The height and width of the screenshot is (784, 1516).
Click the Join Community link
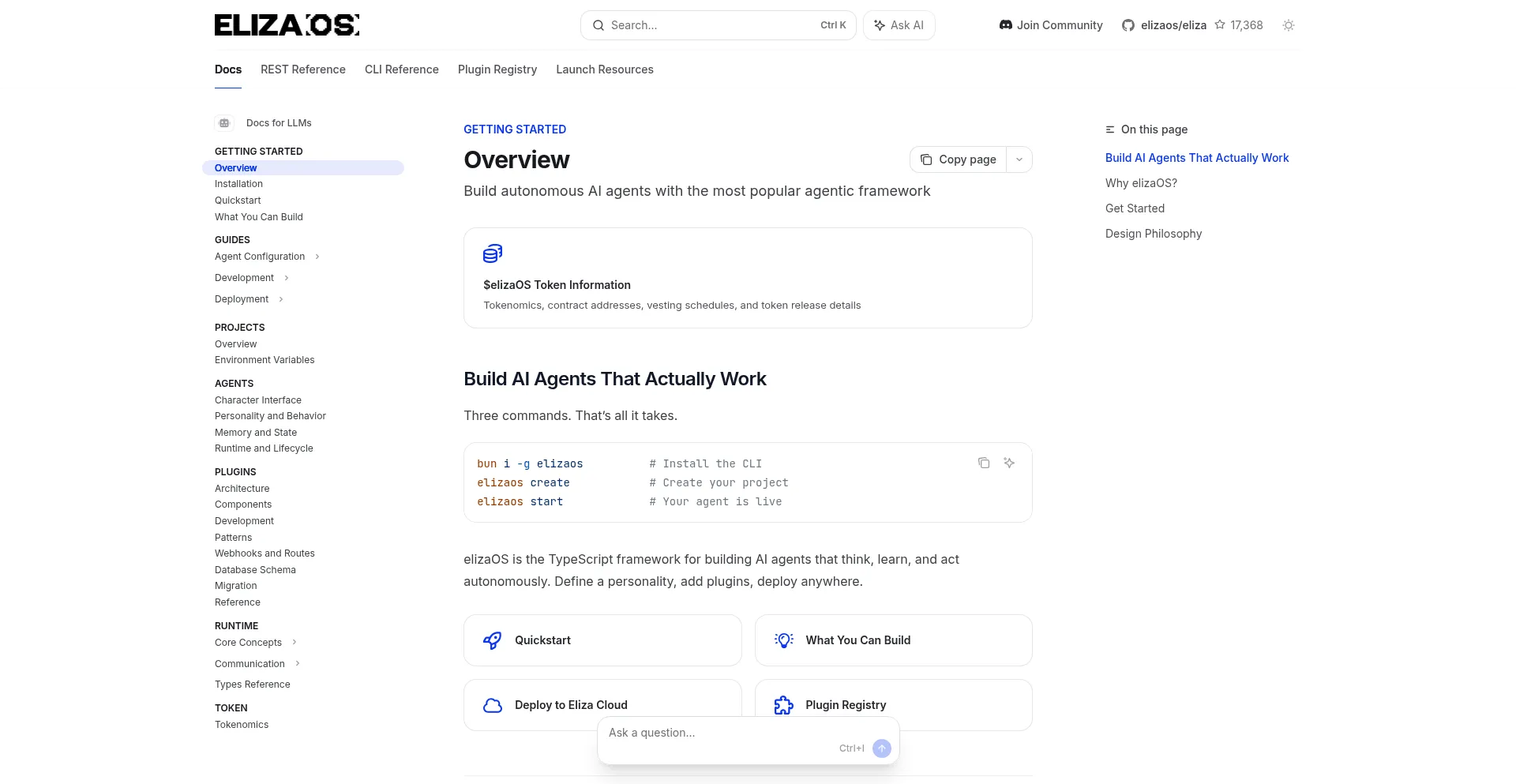coord(1050,25)
